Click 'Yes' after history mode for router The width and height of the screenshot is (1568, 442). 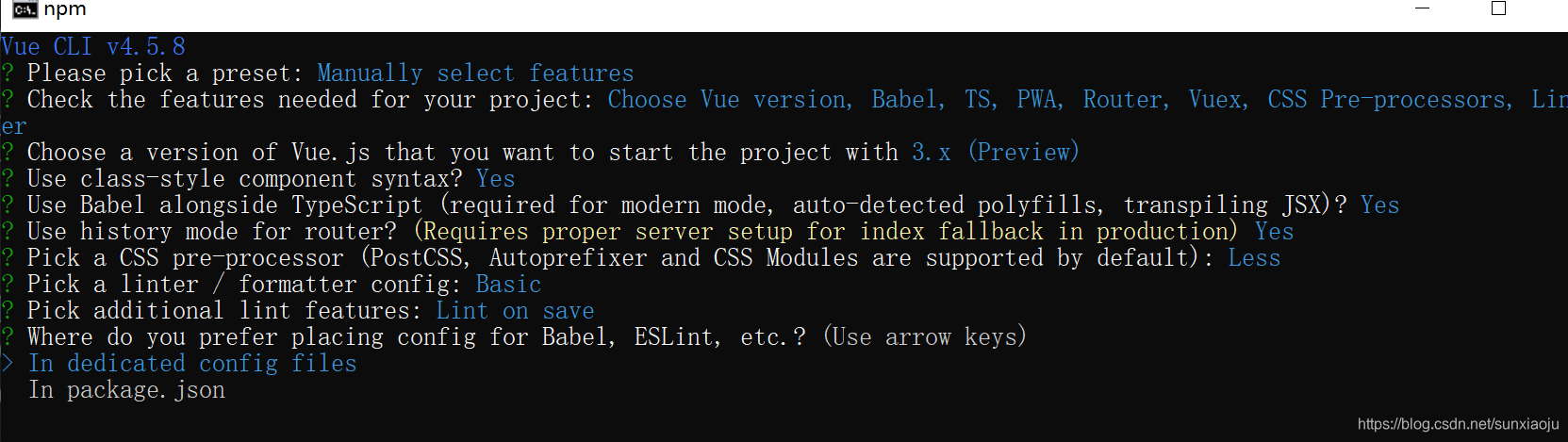tap(1274, 232)
